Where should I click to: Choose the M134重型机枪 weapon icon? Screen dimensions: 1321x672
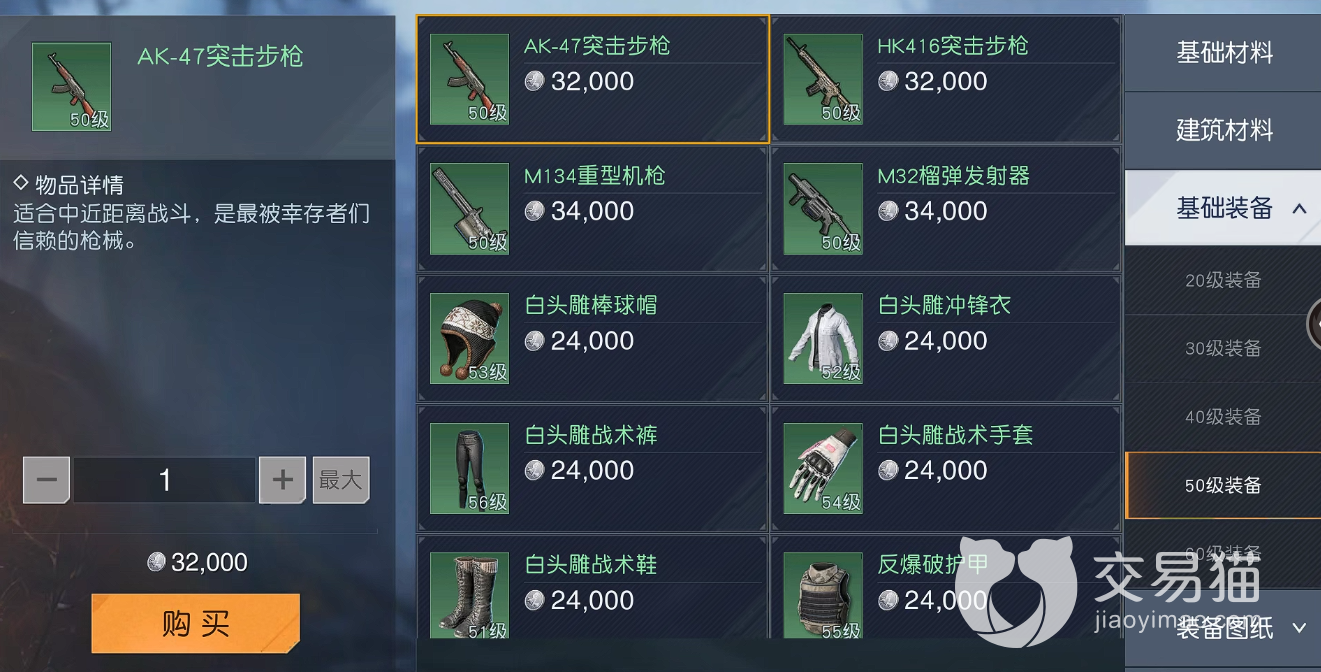470,209
